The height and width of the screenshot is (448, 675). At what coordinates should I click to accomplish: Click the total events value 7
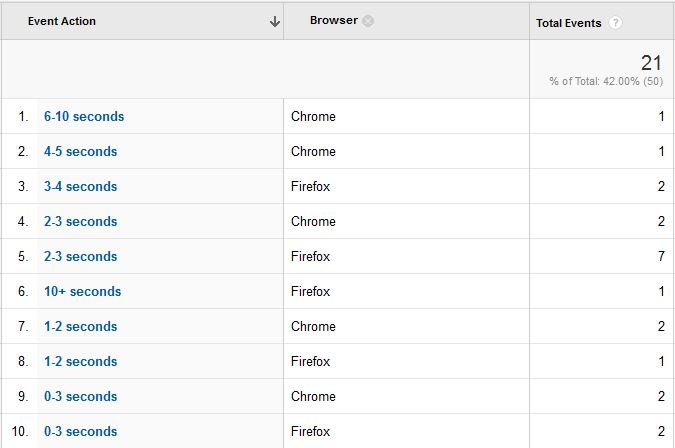click(661, 256)
